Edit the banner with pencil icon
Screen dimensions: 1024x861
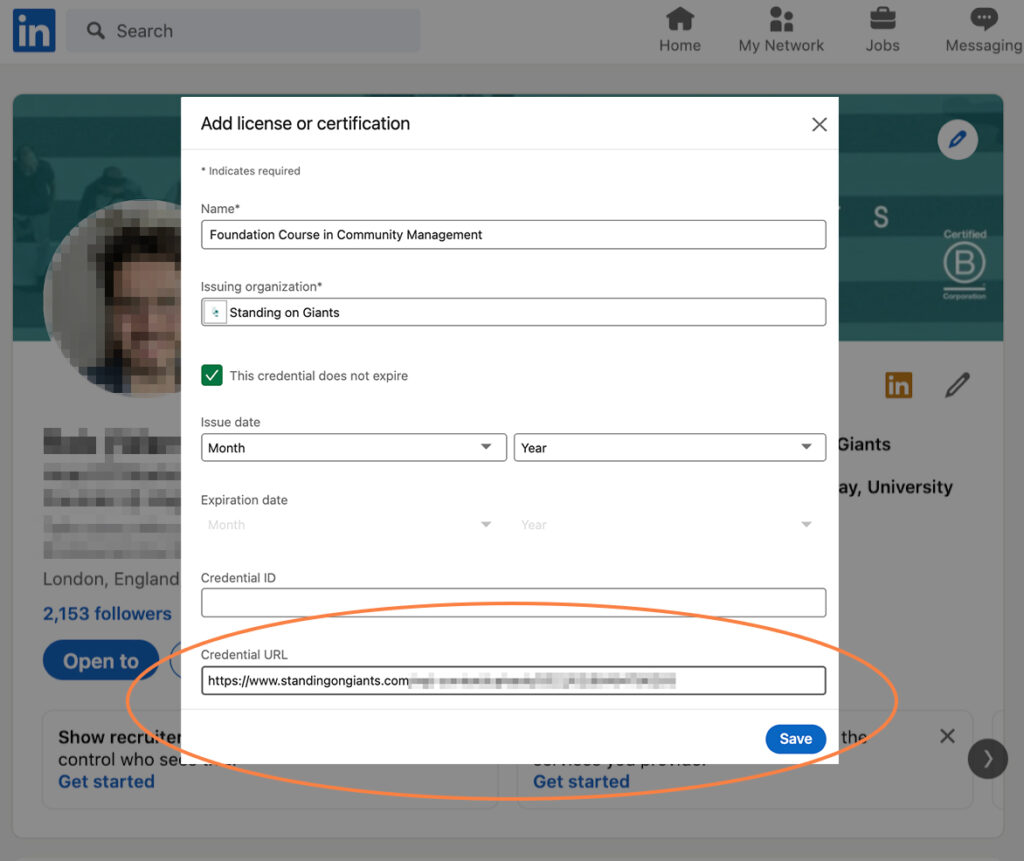click(957, 139)
